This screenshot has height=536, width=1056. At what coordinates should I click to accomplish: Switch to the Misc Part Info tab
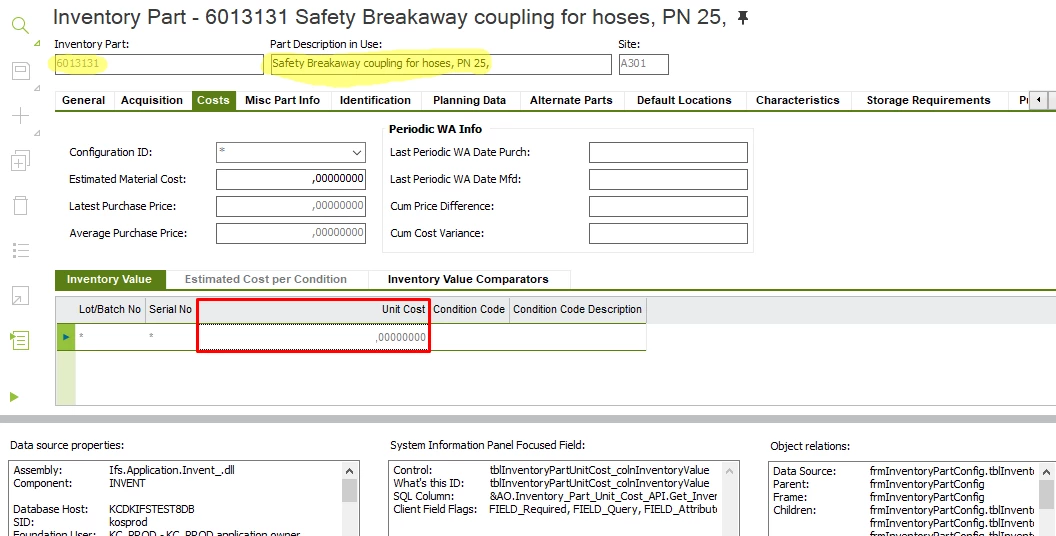click(282, 100)
